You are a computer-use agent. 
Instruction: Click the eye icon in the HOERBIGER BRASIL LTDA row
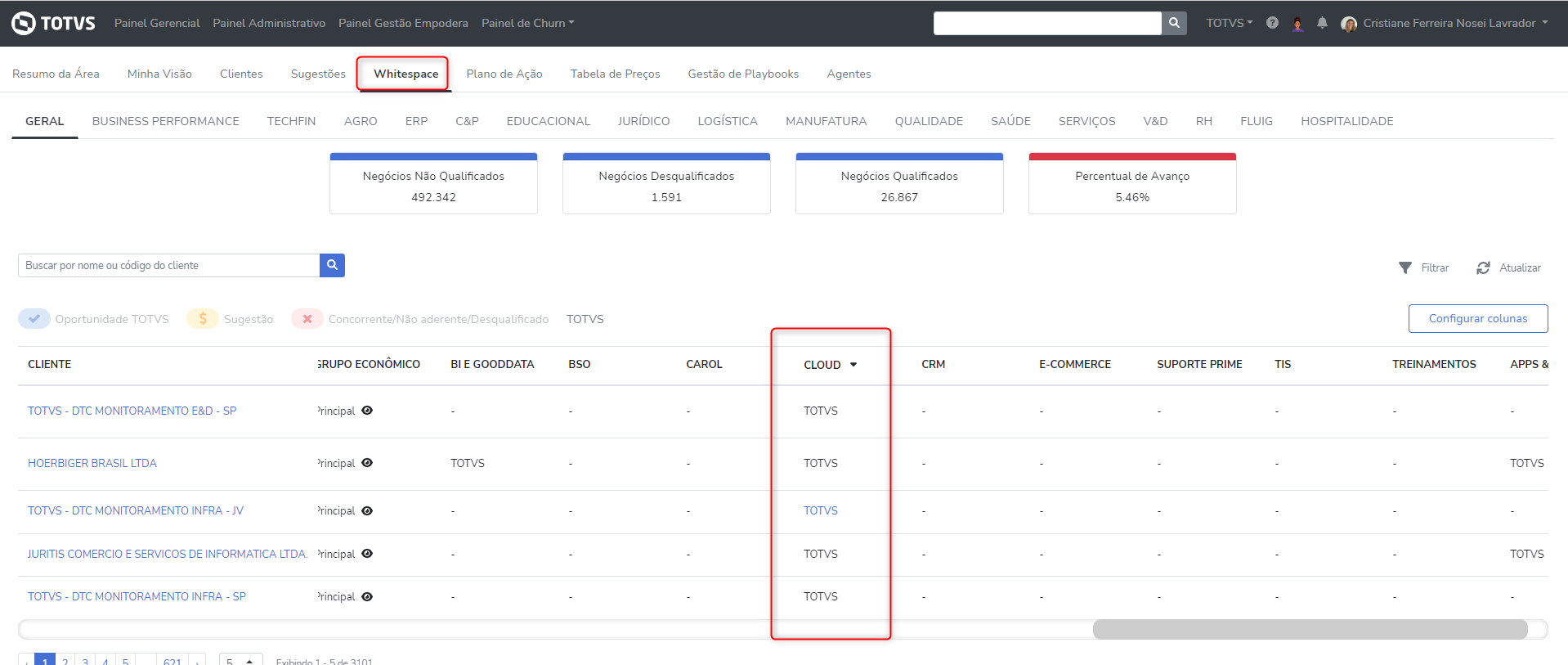[367, 463]
